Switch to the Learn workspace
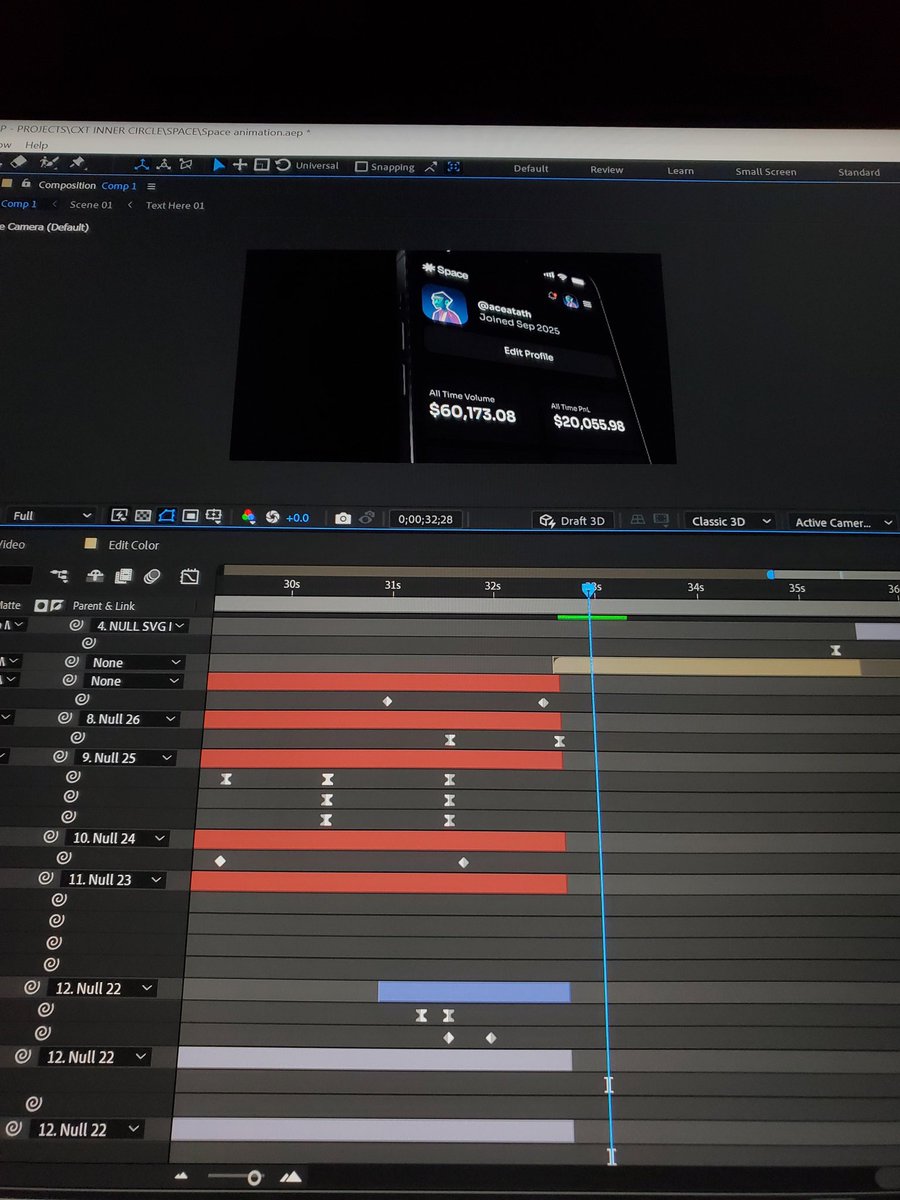Viewport: 900px width, 1200px height. [681, 171]
